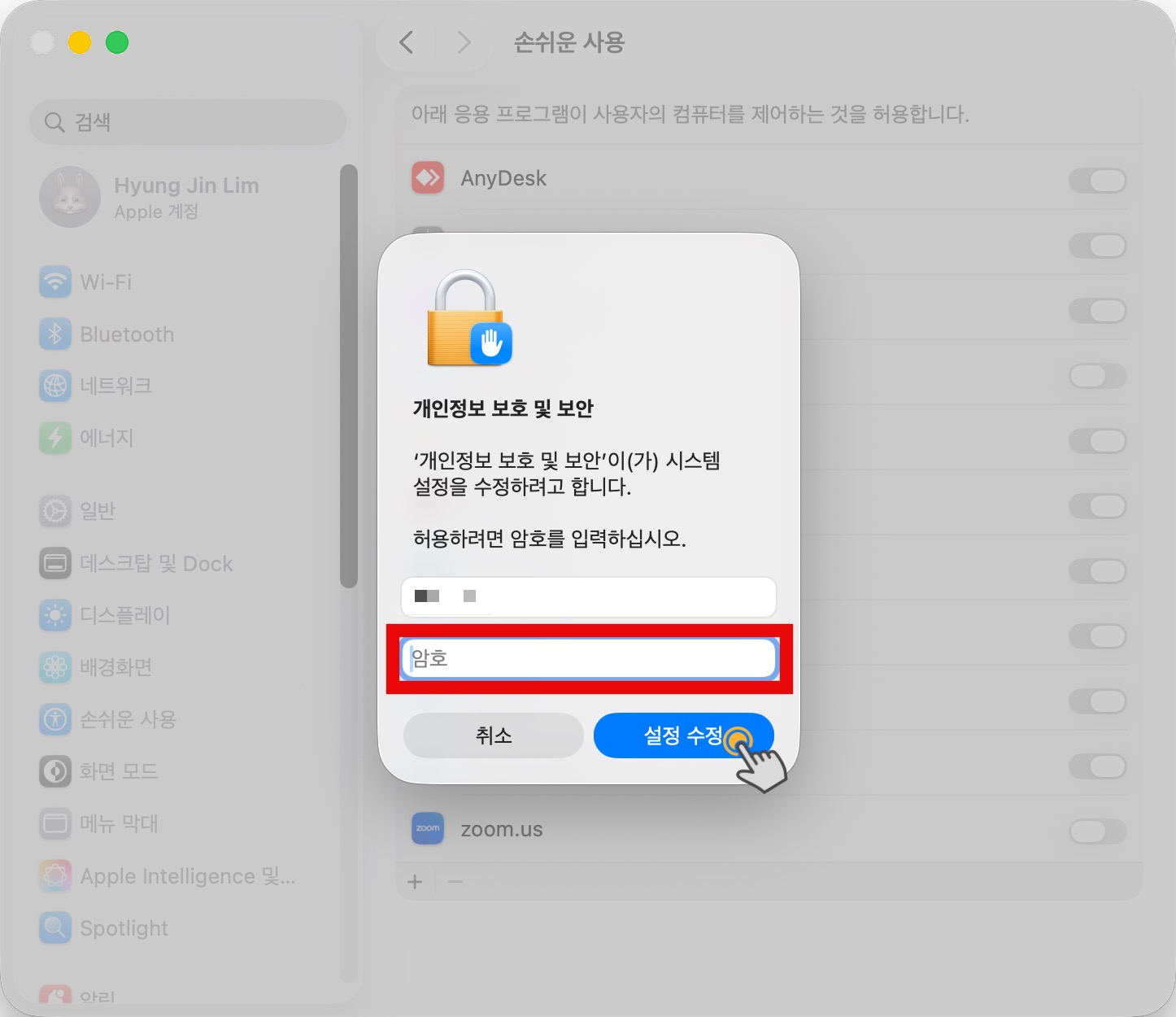Image resolution: width=1176 pixels, height=1017 pixels.
Task: Open 에너지 settings icon
Action: [x=55, y=438]
